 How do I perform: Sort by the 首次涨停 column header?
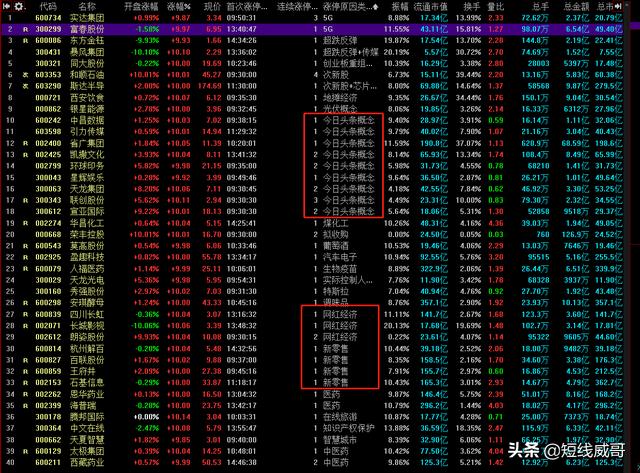(x=247, y=7)
